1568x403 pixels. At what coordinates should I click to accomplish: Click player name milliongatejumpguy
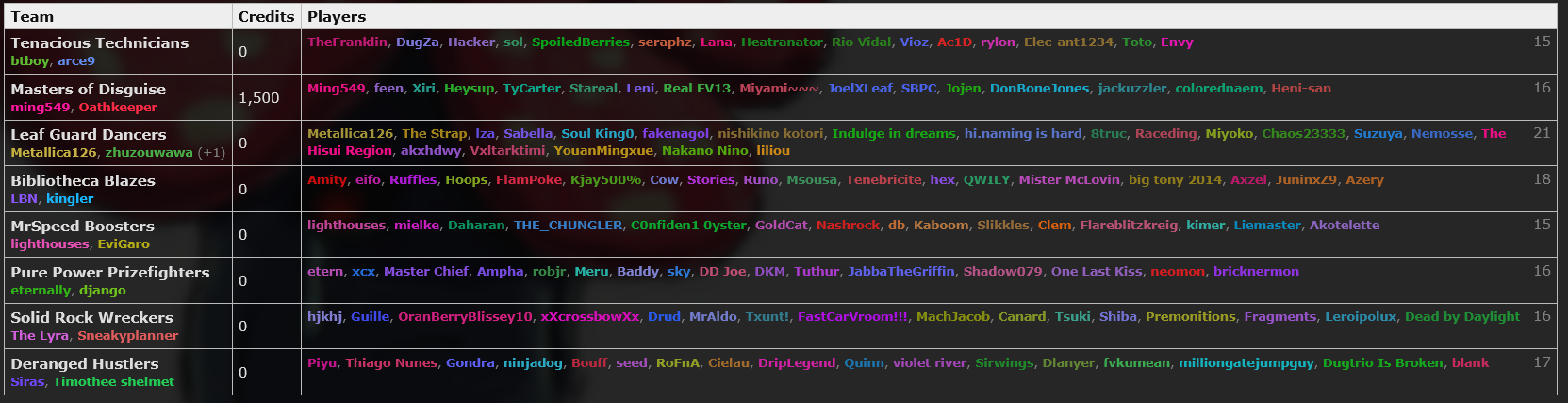tap(1246, 362)
